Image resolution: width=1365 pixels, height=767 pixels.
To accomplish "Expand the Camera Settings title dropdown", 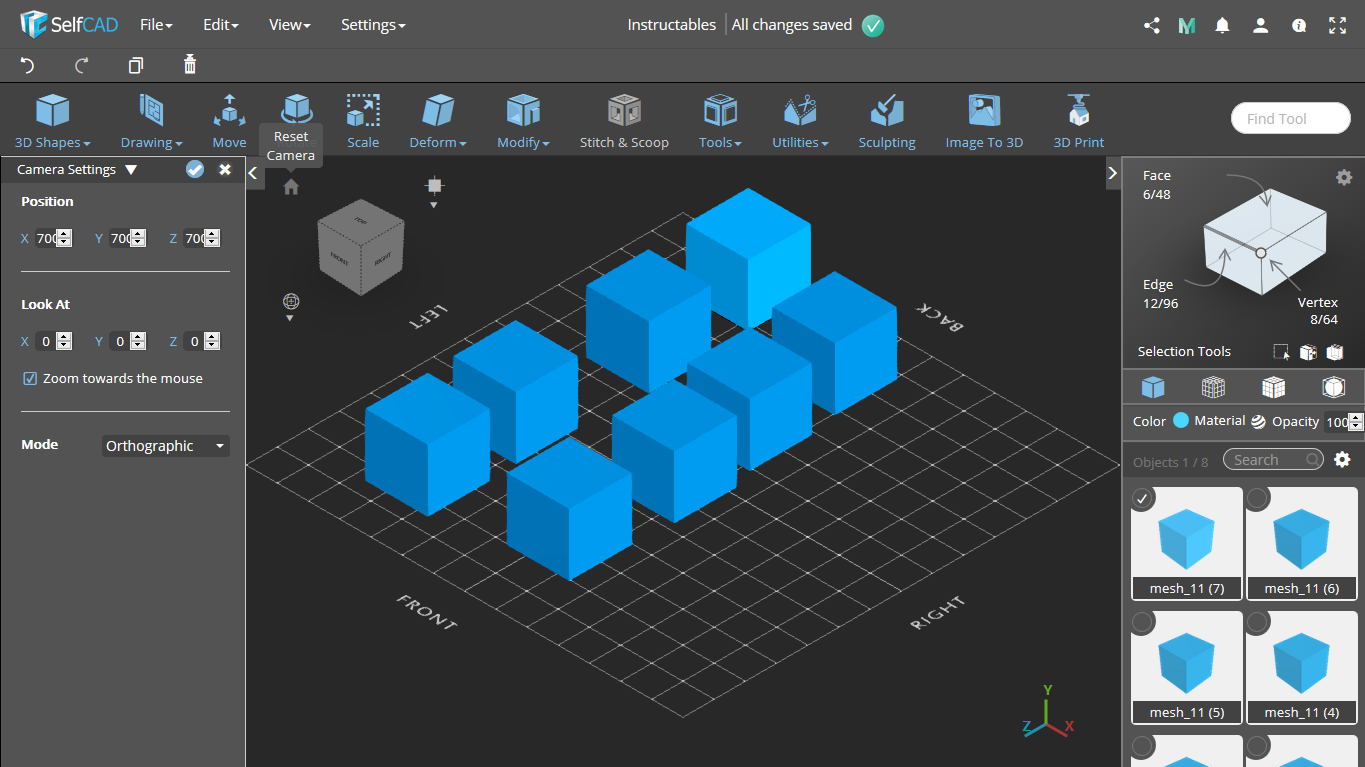I will [x=131, y=170].
